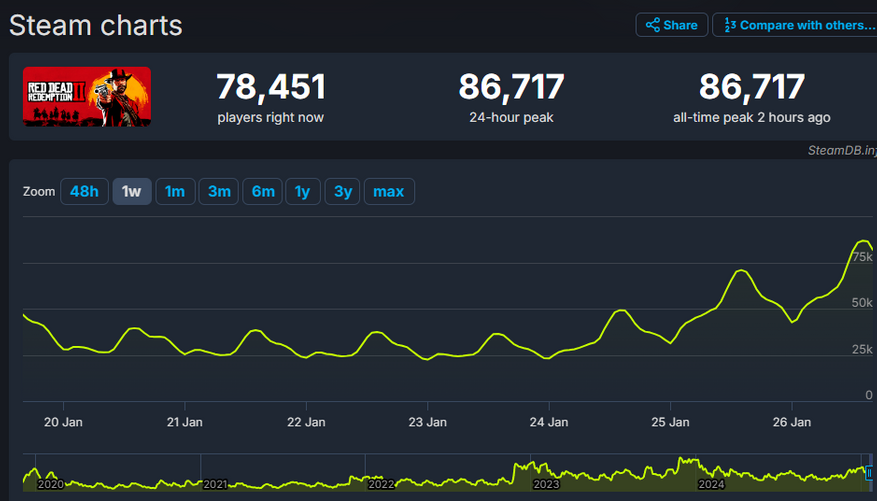Image resolution: width=877 pixels, height=501 pixels.
Task: Click 2022 in the navigator timeline
Action: [x=381, y=484]
